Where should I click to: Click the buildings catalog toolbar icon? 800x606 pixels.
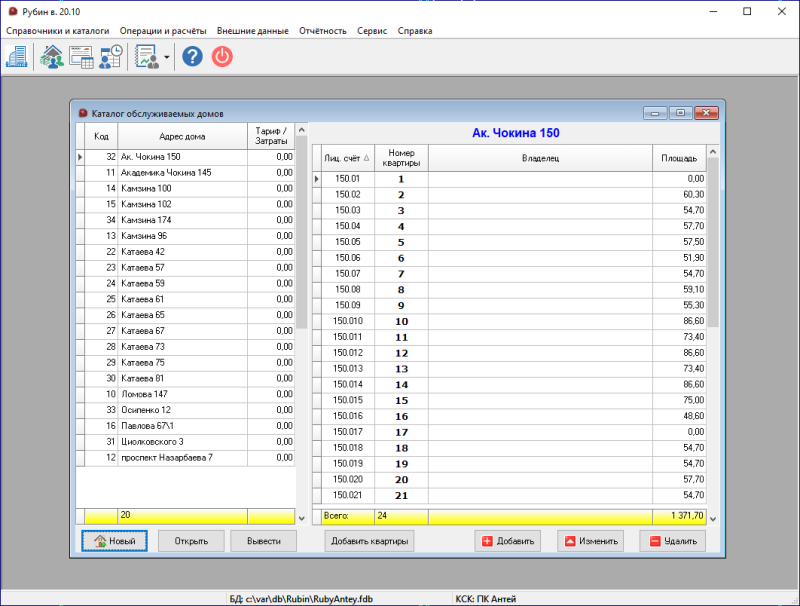(x=17, y=57)
